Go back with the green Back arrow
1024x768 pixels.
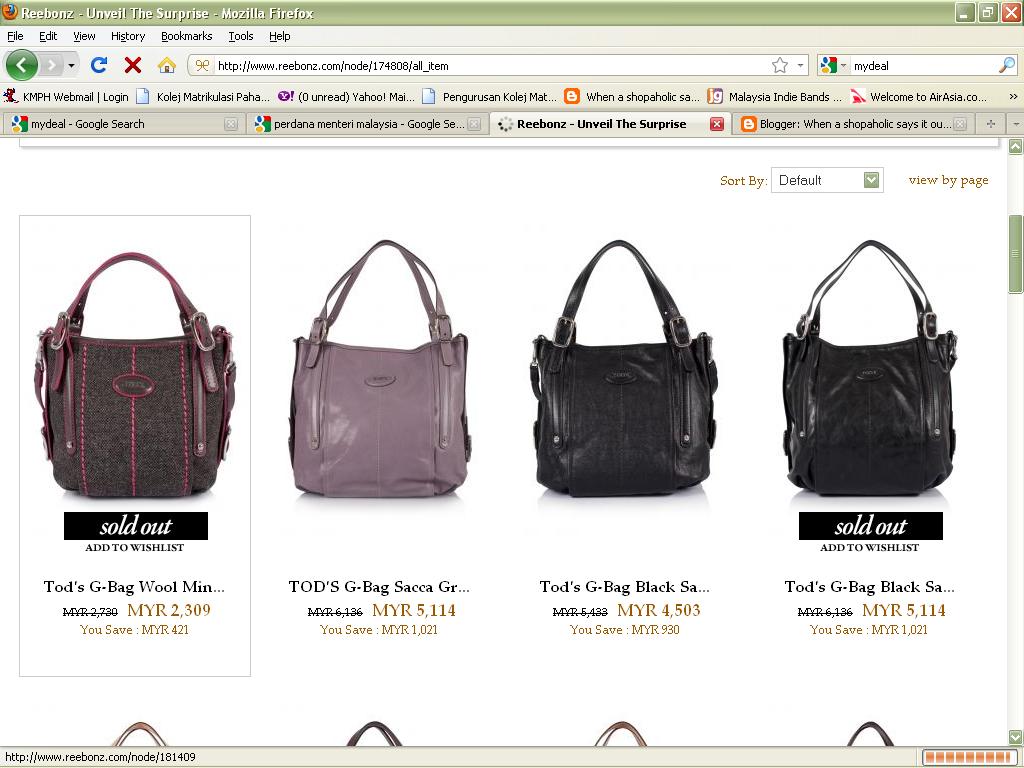[22, 65]
